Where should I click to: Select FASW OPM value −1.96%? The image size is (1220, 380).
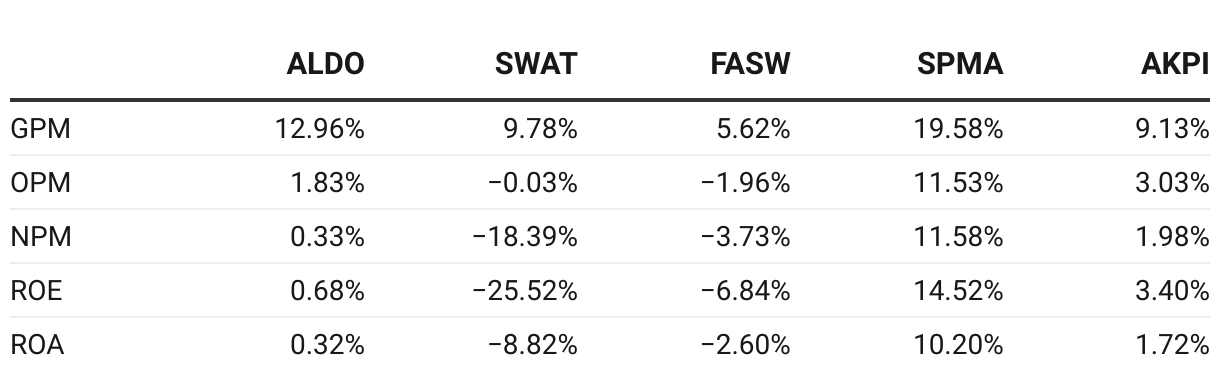pos(745,183)
